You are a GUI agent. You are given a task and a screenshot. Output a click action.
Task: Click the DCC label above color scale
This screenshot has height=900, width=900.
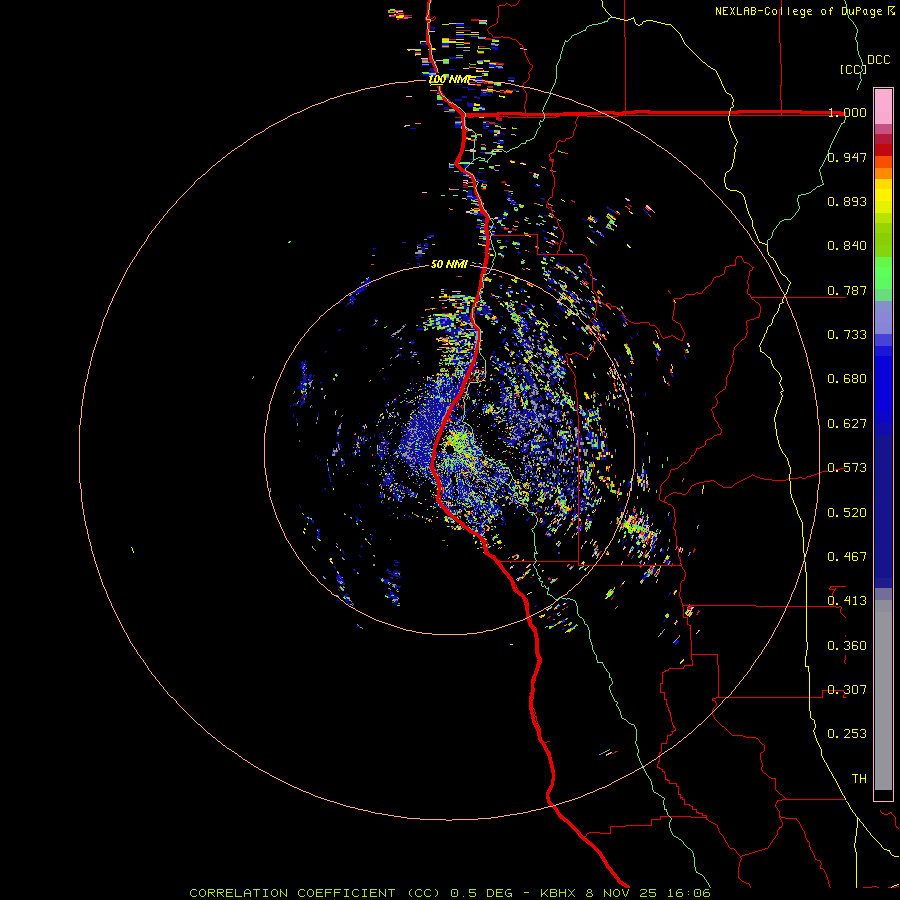(878, 60)
